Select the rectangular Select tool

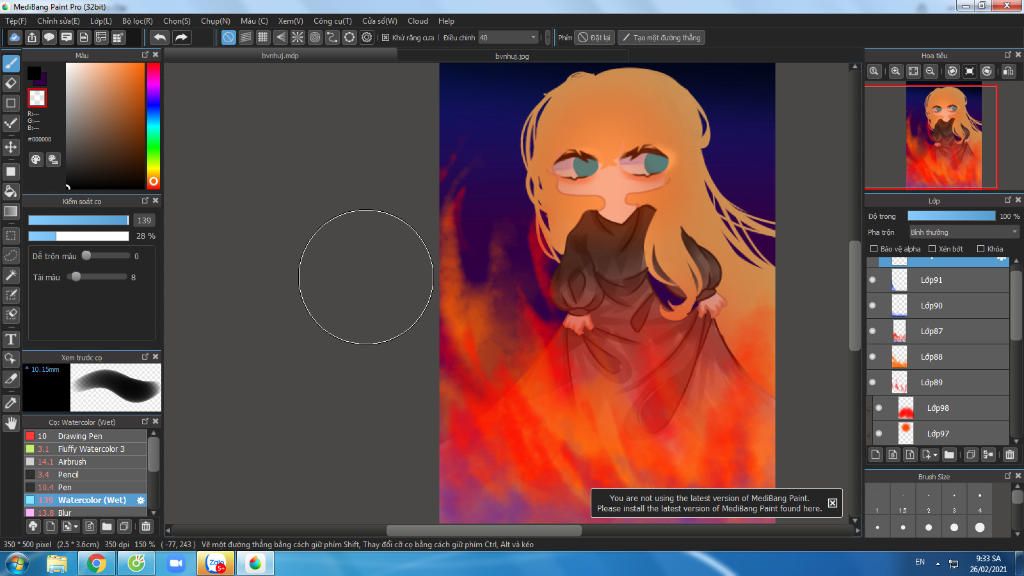click(x=11, y=235)
